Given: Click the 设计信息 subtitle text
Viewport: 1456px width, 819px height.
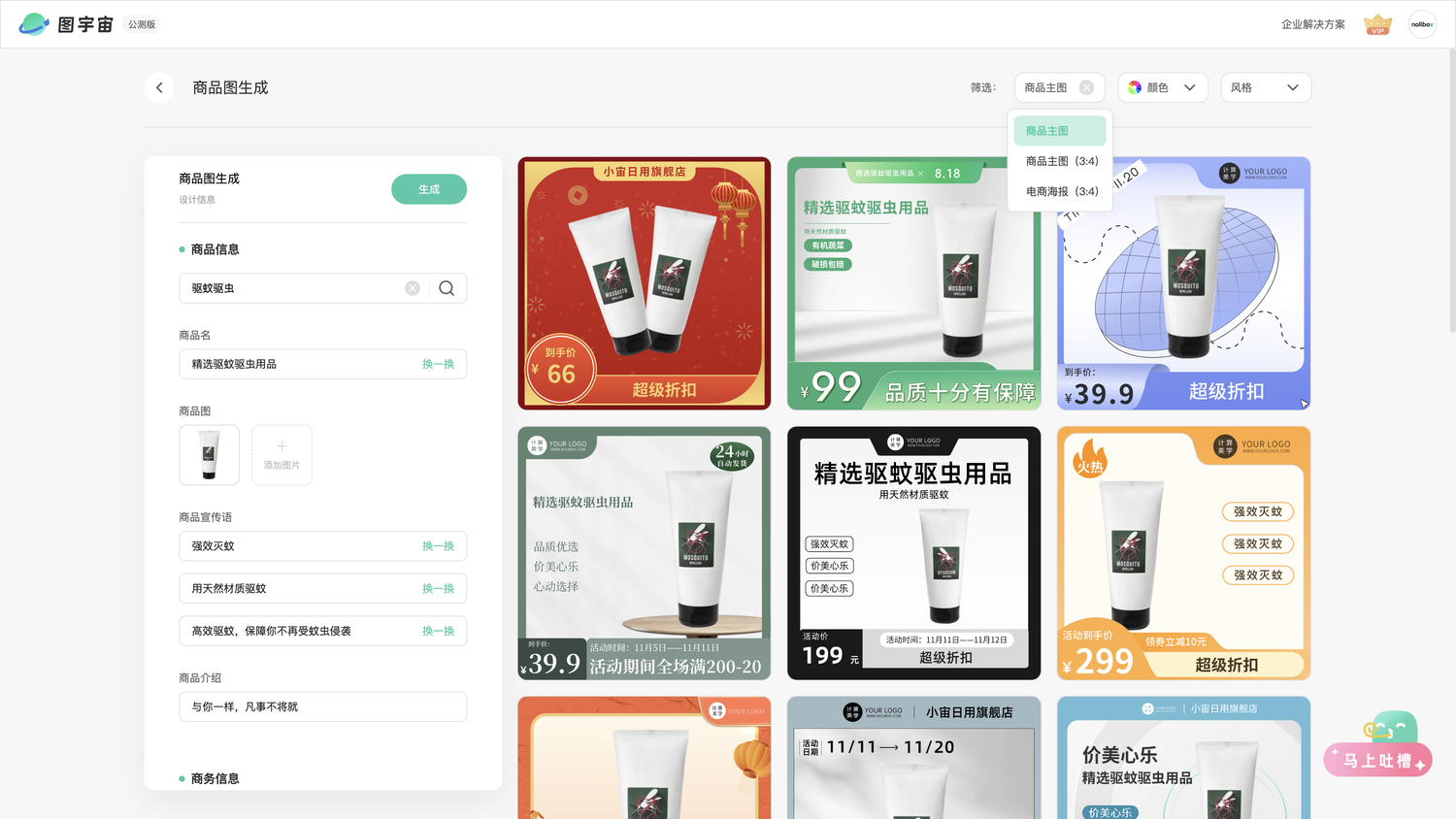Looking at the screenshot, I should 197,200.
